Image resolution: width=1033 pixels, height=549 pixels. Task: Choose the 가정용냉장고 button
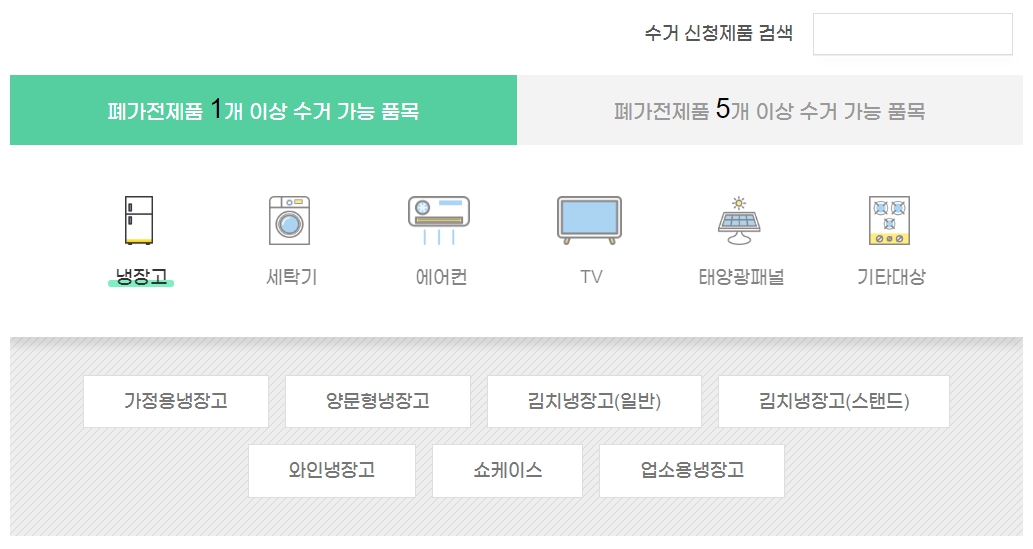point(176,401)
